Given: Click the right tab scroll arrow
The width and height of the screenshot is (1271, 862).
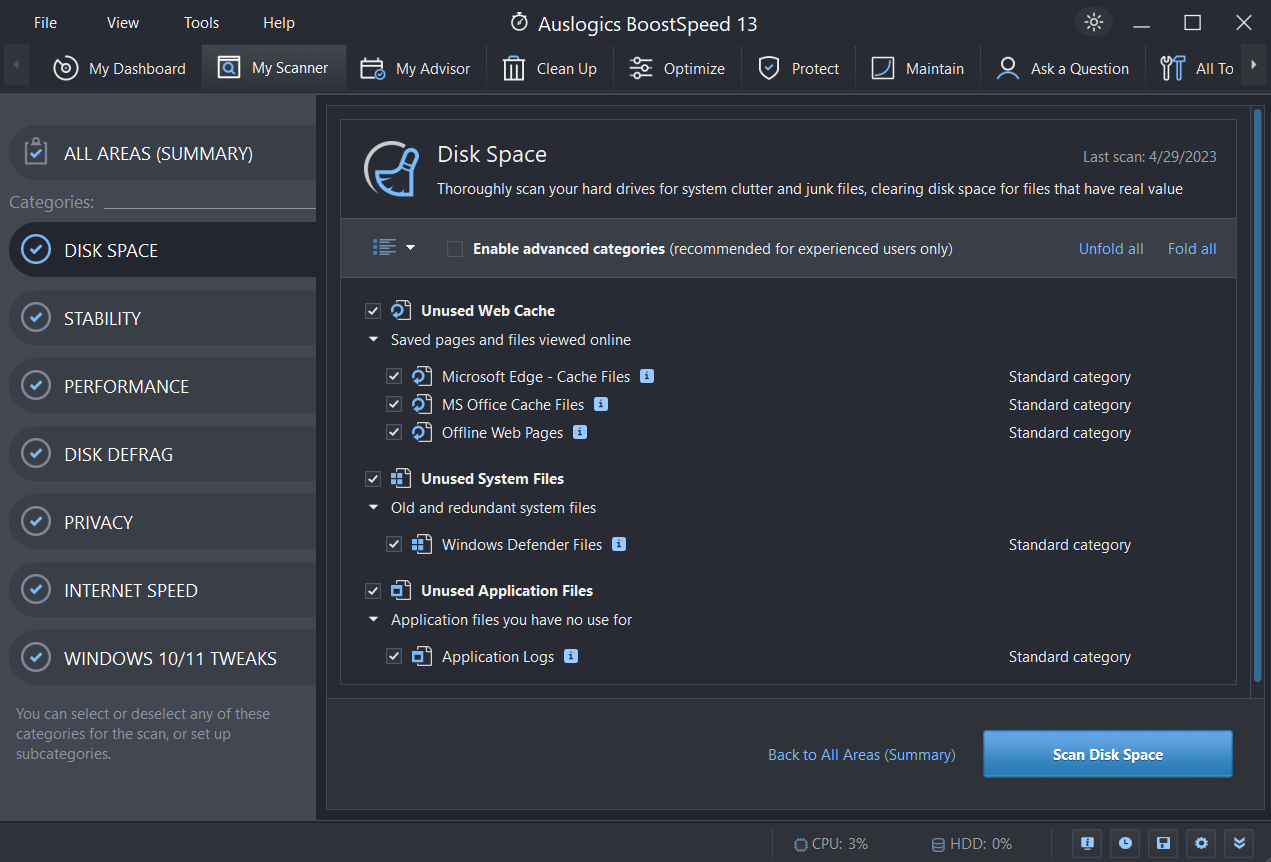Looking at the screenshot, I should [x=1253, y=65].
